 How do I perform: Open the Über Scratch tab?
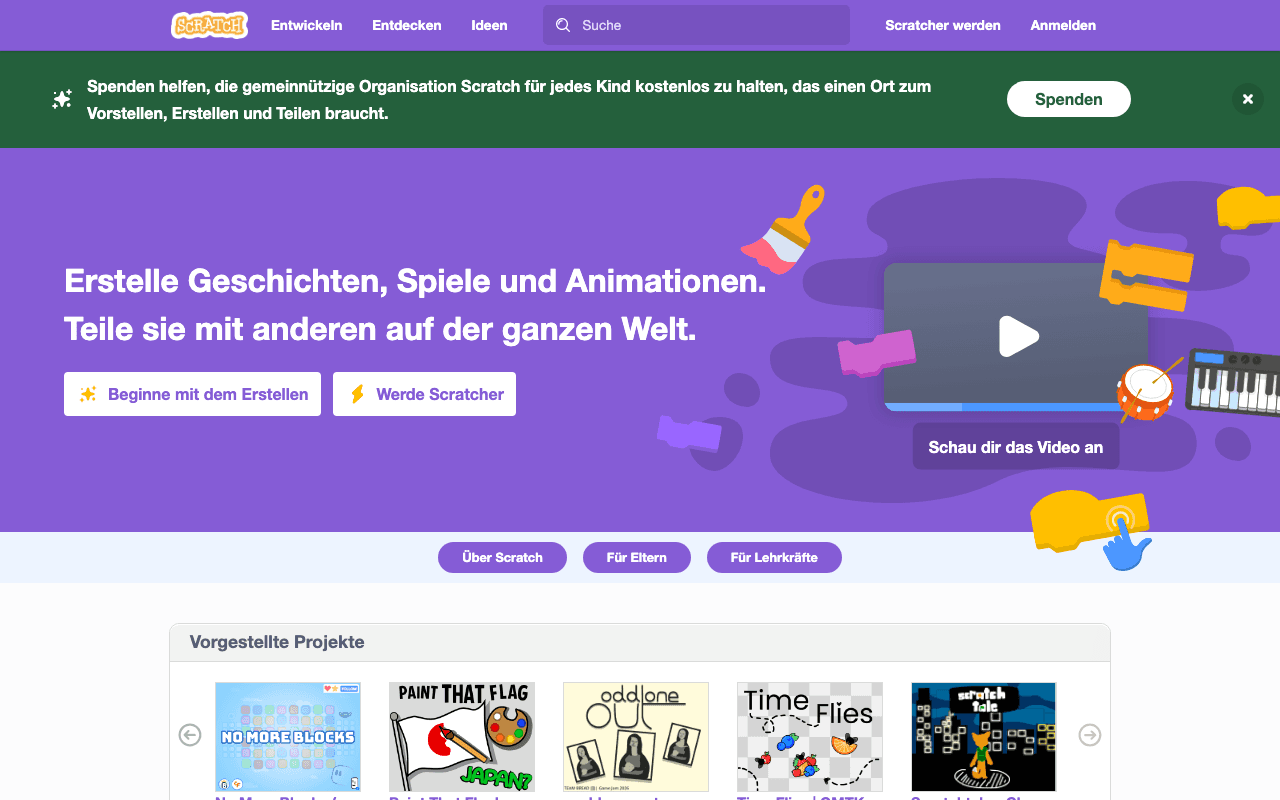(502, 557)
